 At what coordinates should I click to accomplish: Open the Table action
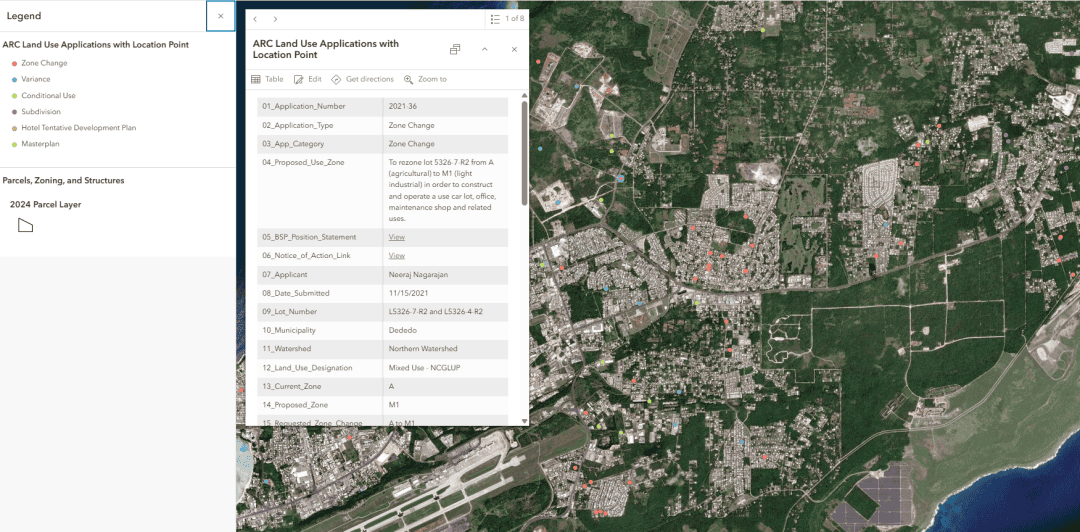pos(267,79)
